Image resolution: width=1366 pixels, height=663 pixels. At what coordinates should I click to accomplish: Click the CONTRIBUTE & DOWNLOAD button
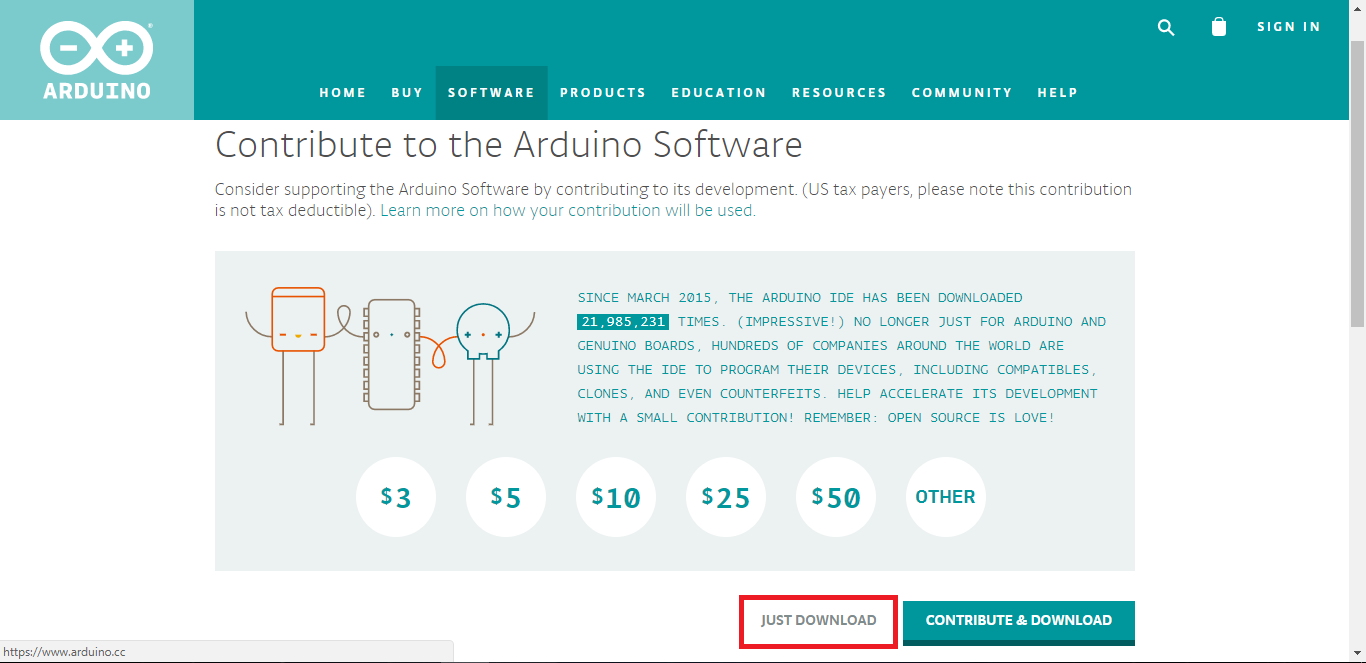(x=1019, y=622)
